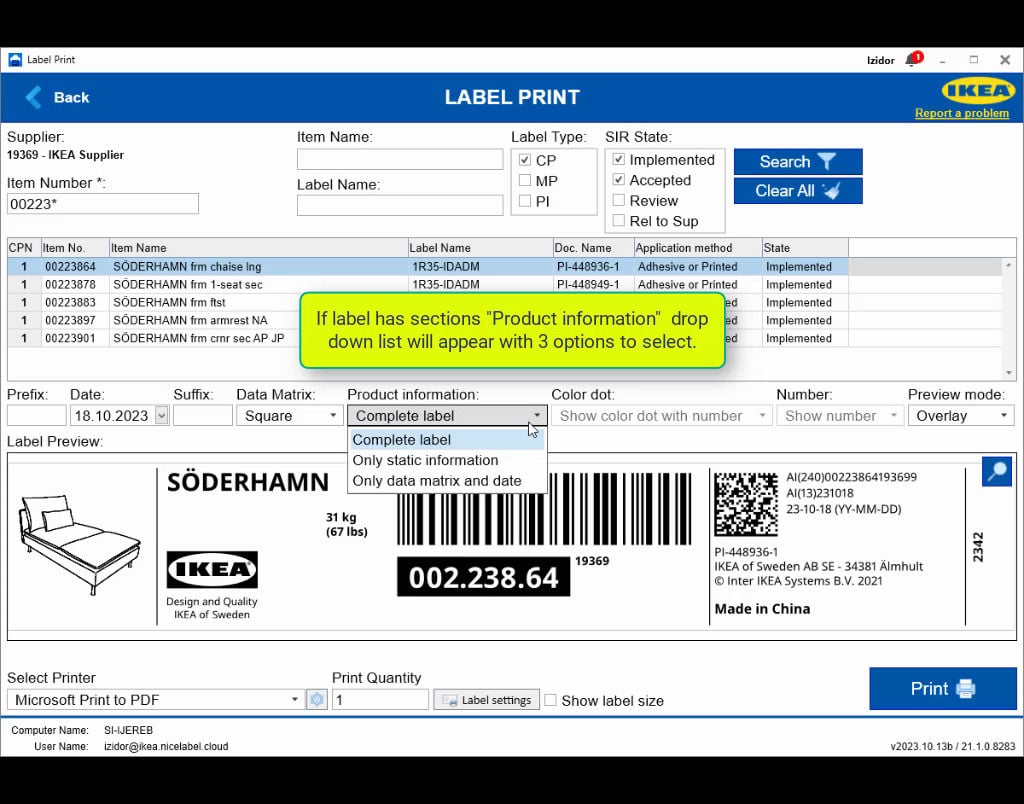Sort by State column header
Screen dimensions: 1024x804
tap(805, 248)
